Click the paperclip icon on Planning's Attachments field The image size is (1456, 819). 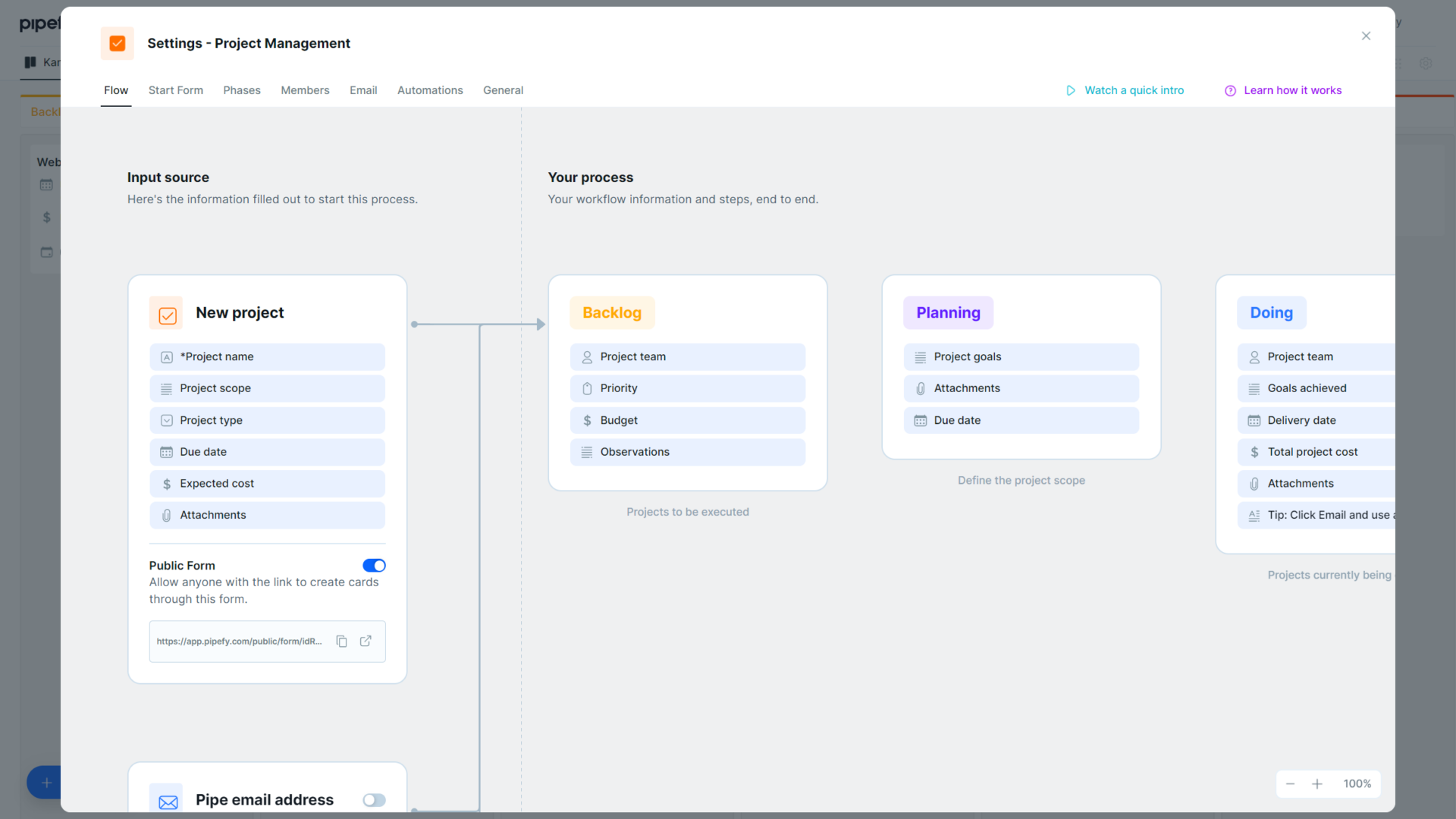click(x=920, y=388)
